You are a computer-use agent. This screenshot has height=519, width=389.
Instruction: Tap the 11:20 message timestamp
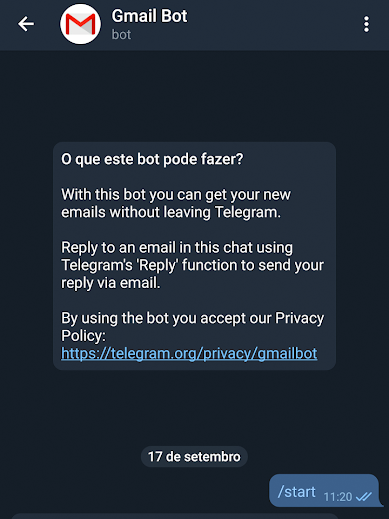pos(338,497)
